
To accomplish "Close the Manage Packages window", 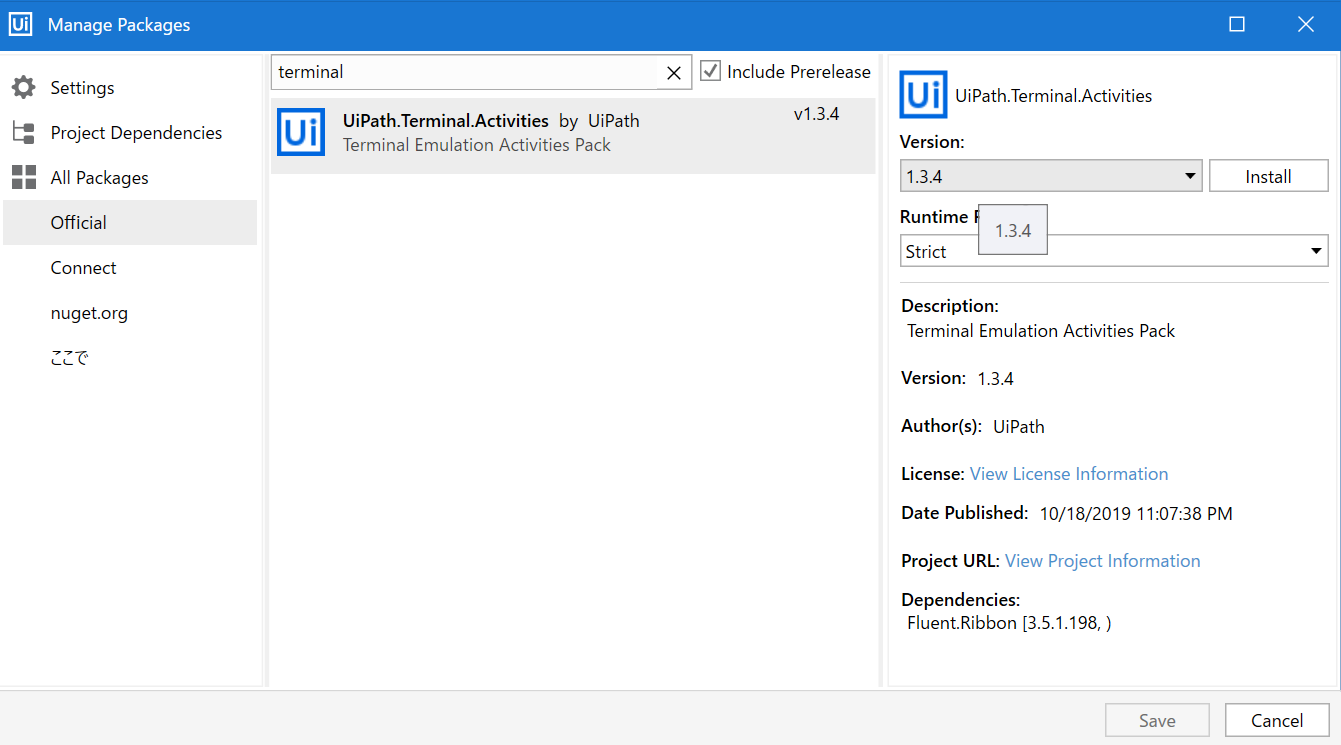I will [1305, 24].
